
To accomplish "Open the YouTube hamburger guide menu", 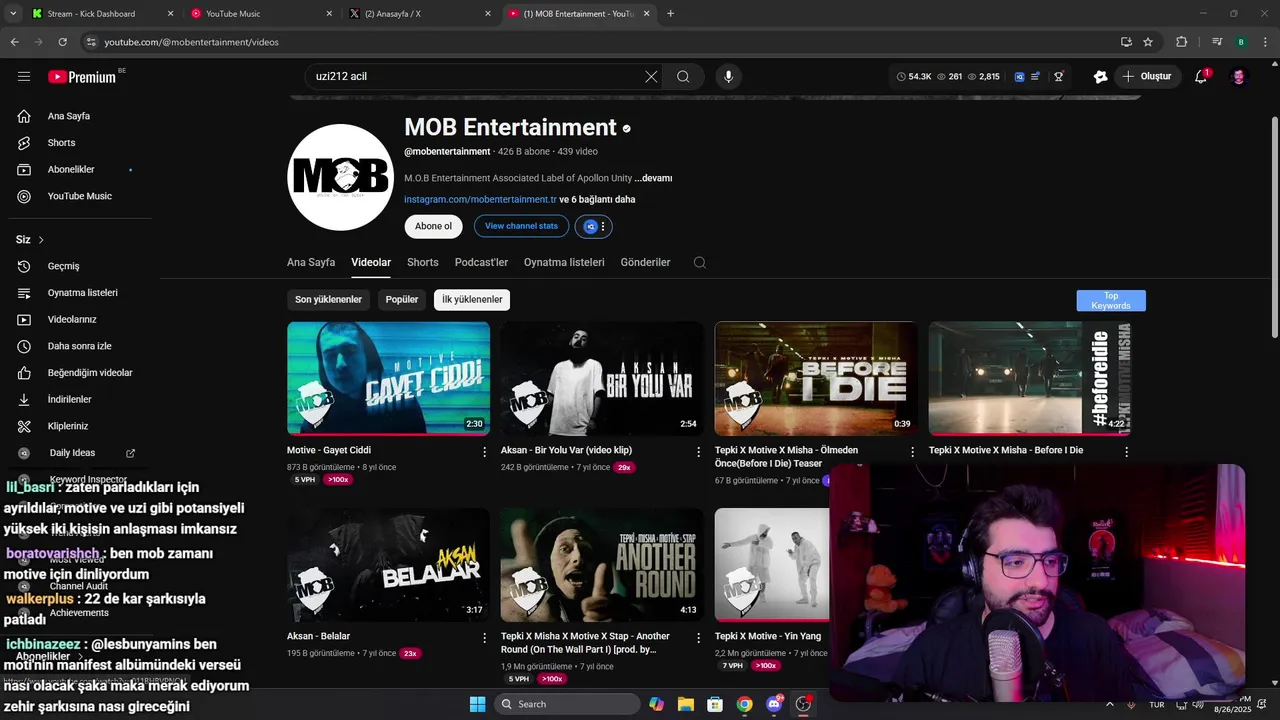I will pyautogui.click(x=24, y=76).
